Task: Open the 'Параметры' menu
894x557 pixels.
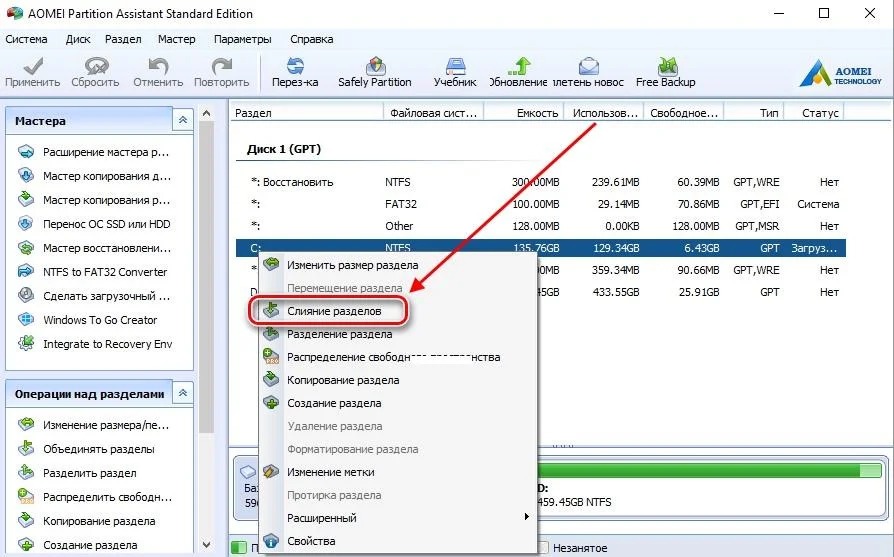Action: [243, 39]
